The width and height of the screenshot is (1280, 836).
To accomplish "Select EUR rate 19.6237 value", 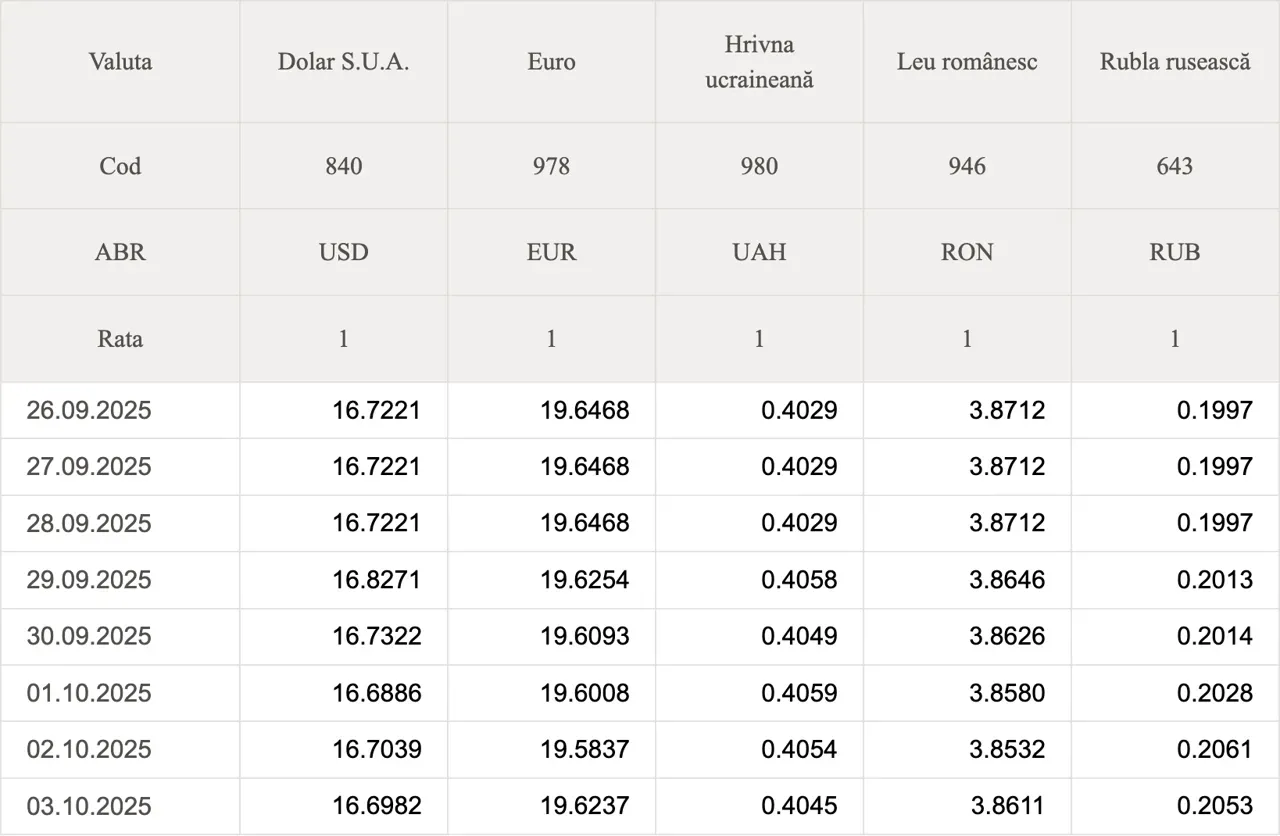I will click(584, 806).
